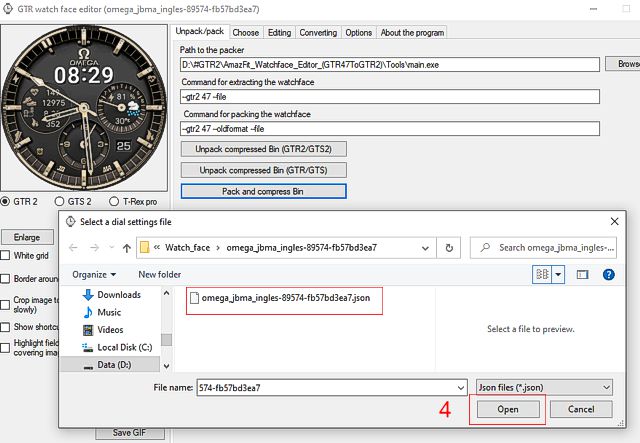Screen dimensions: 640x443
Task: Open the recent locations dropdown arrow
Action: click(x=111, y=247)
